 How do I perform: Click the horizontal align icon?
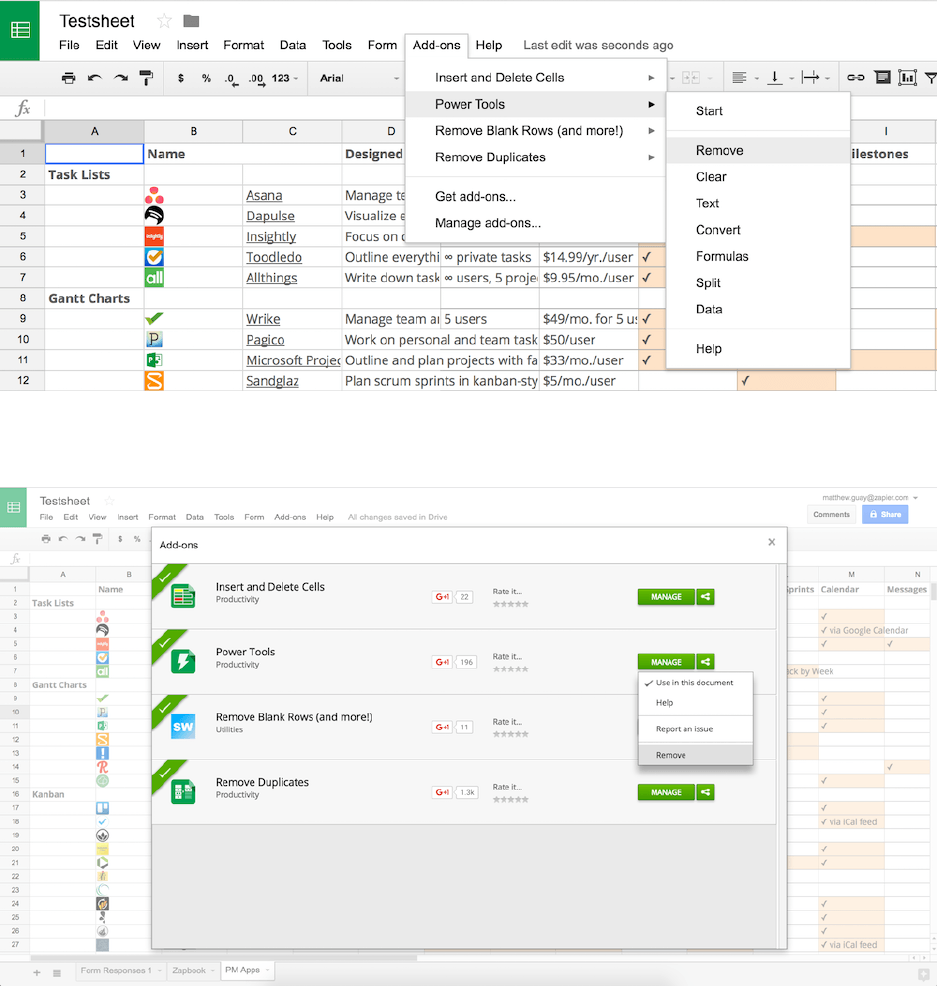click(740, 77)
